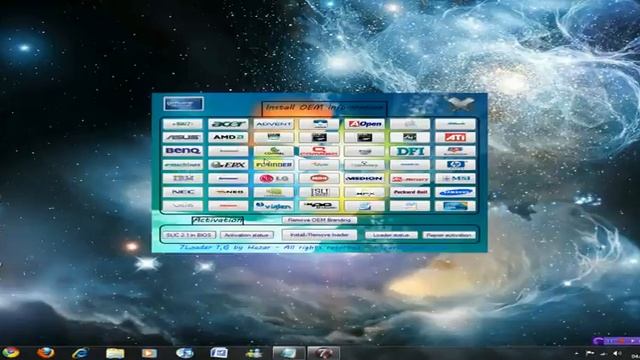640x360 pixels.
Task: Pick the LG logo button
Action: coord(273,178)
